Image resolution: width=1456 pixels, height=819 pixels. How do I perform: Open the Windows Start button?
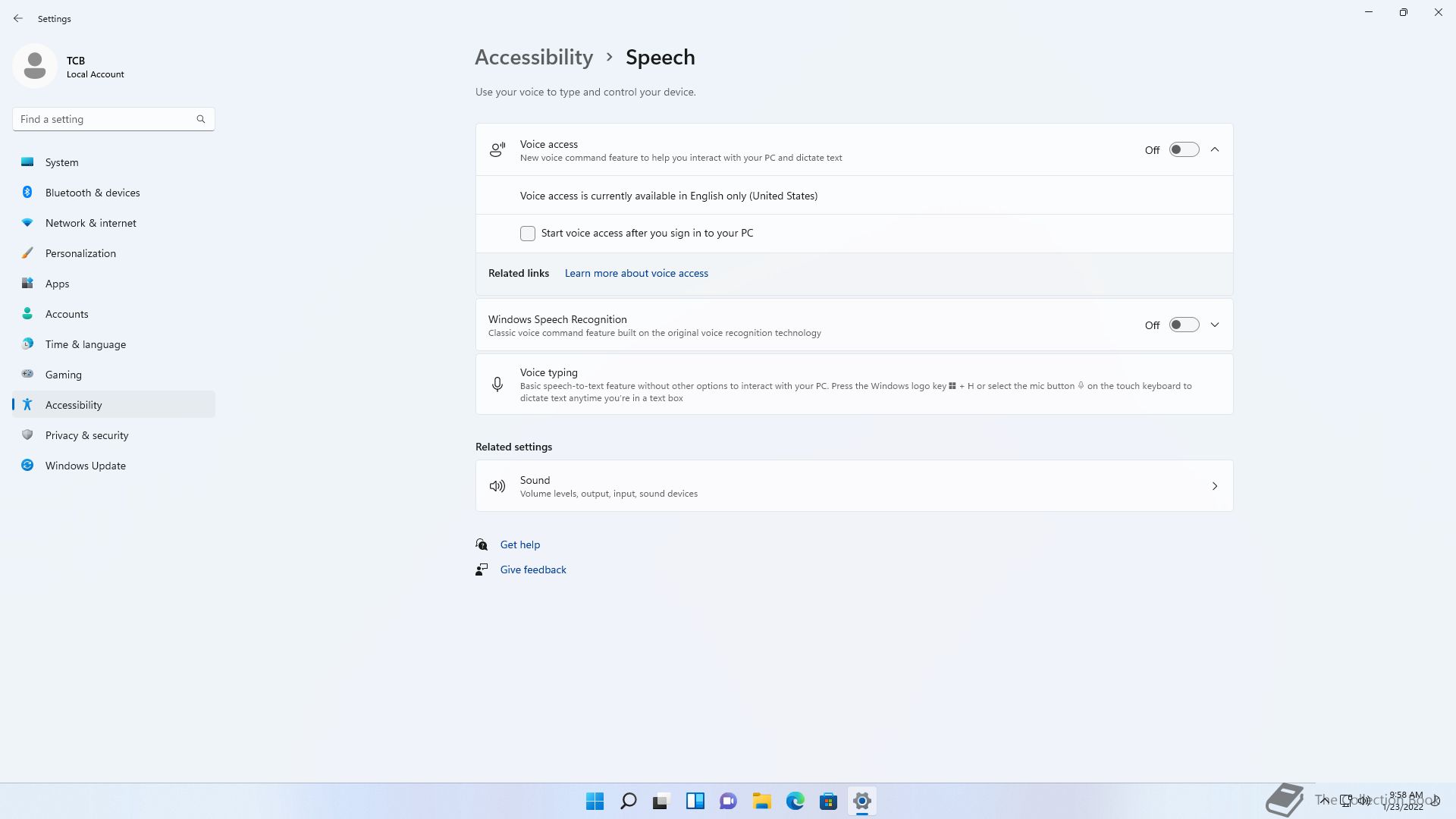click(595, 801)
